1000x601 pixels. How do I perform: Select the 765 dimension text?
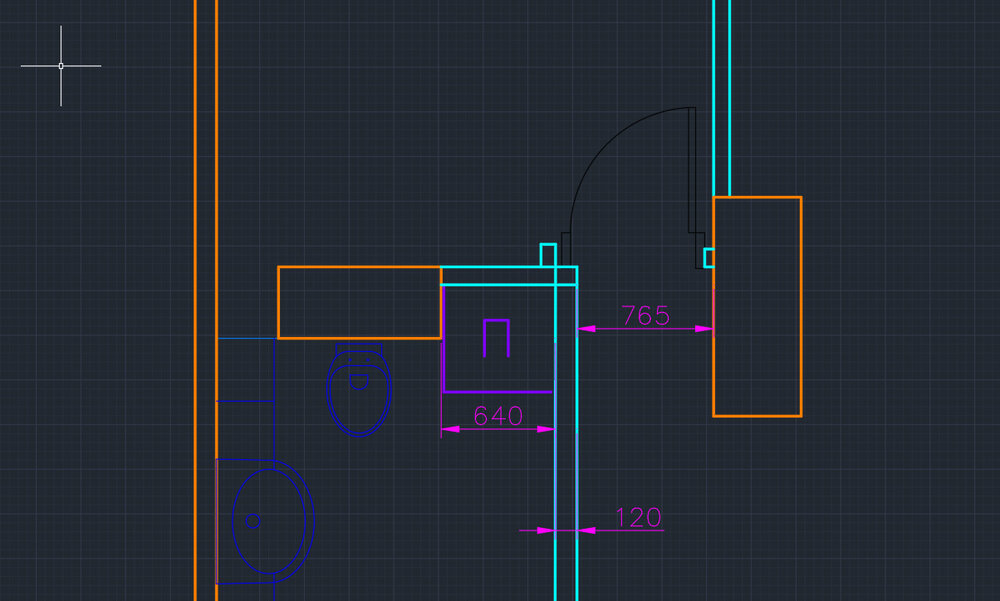(645, 316)
